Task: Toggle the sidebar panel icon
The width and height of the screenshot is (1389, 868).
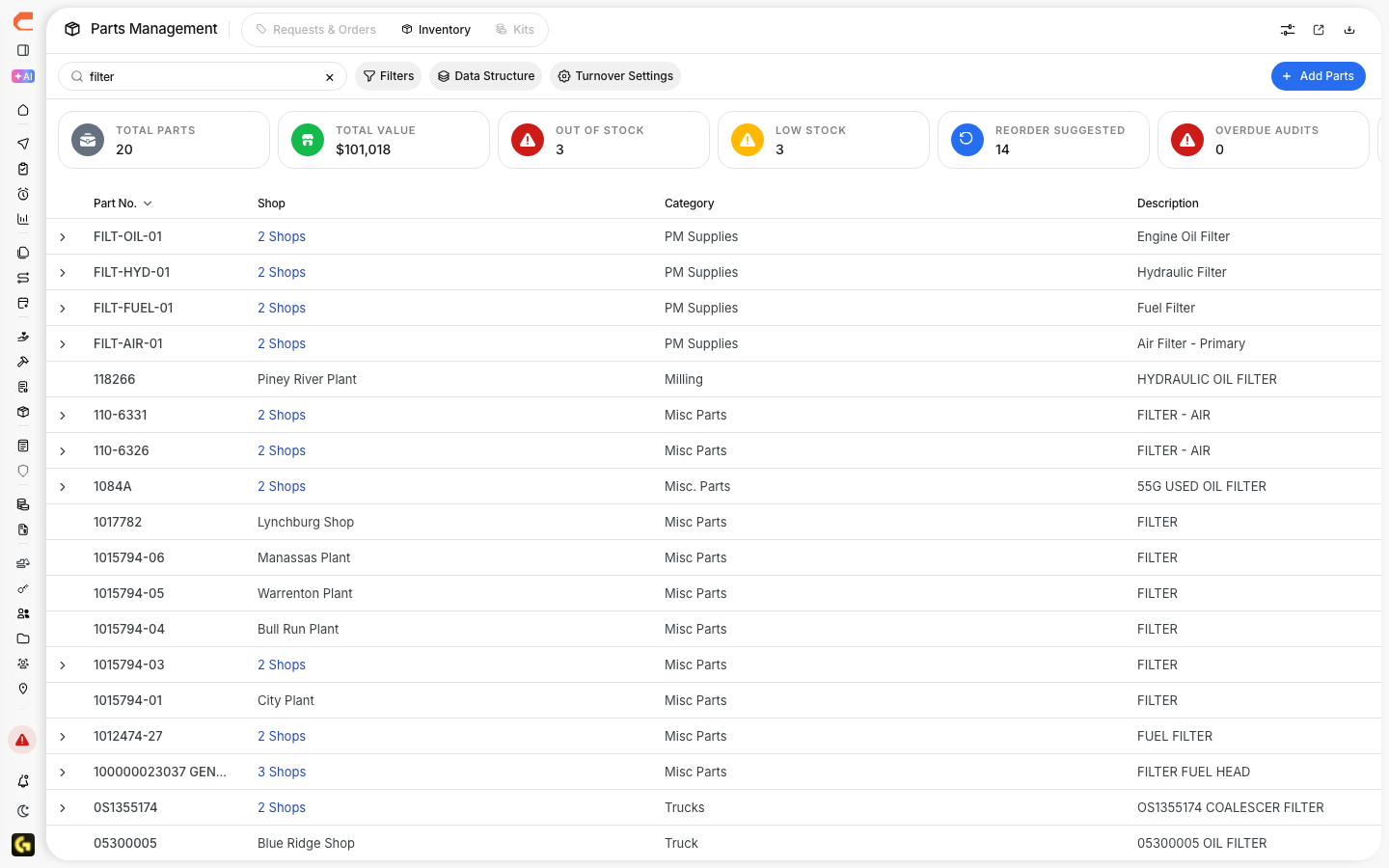Action: 23,50
